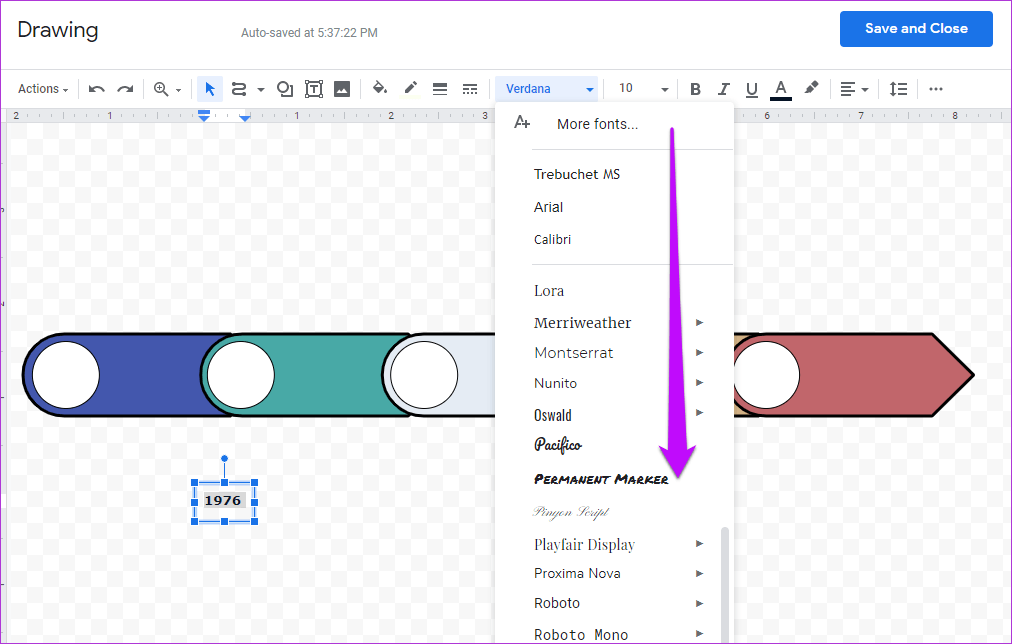Toggle Italic formatting
The height and width of the screenshot is (644, 1012).
point(724,89)
